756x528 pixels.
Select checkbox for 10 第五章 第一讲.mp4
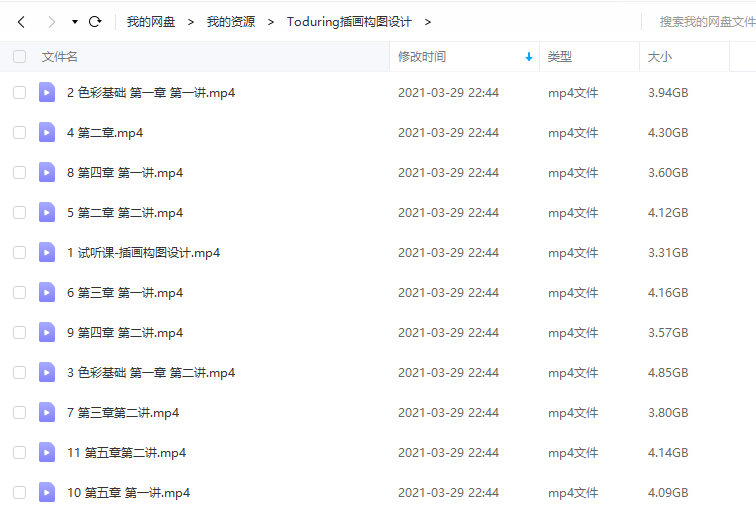pyautogui.click(x=20, y=492)
